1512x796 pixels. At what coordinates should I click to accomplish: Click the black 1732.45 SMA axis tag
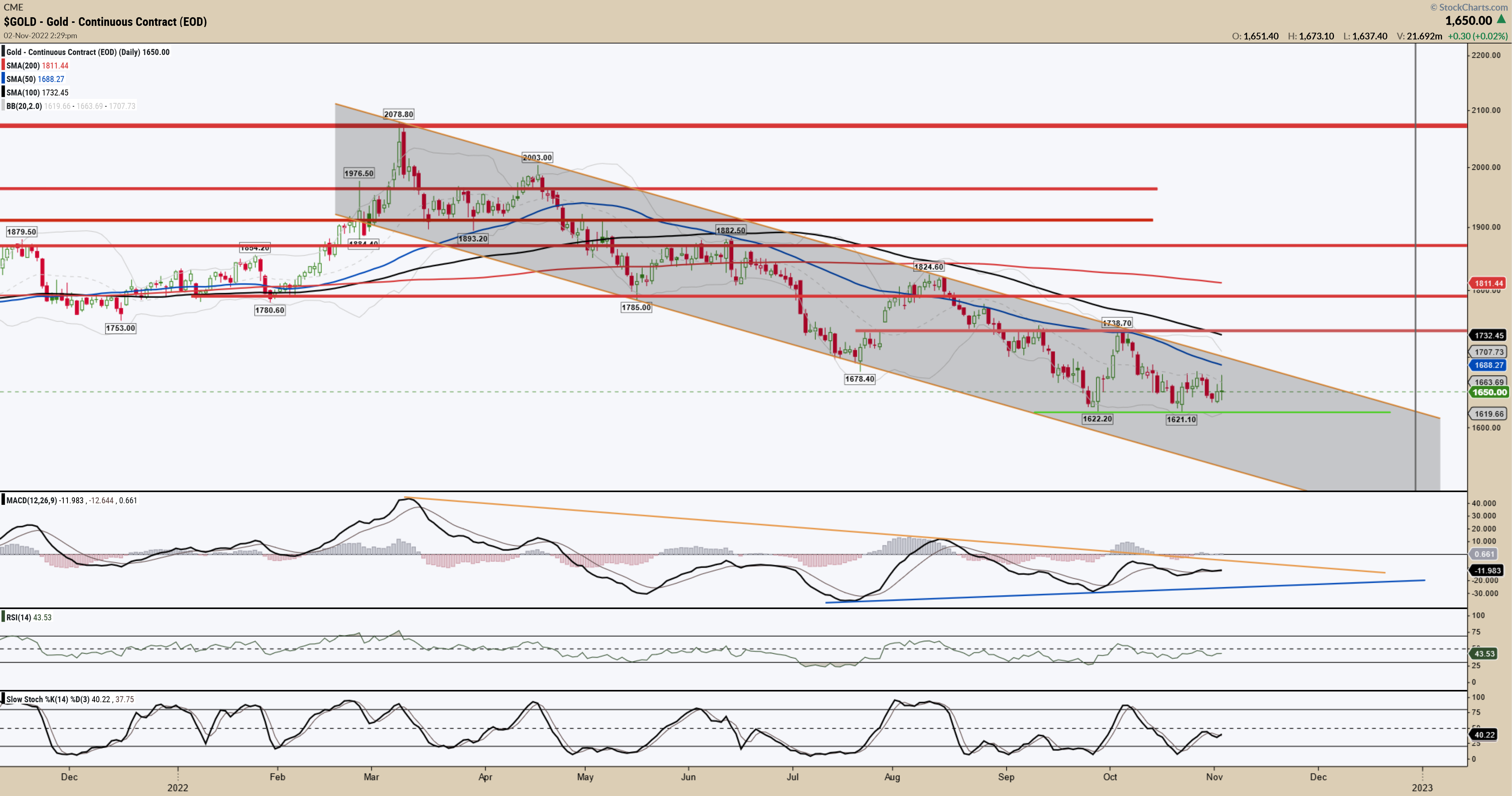[1488, 336]
